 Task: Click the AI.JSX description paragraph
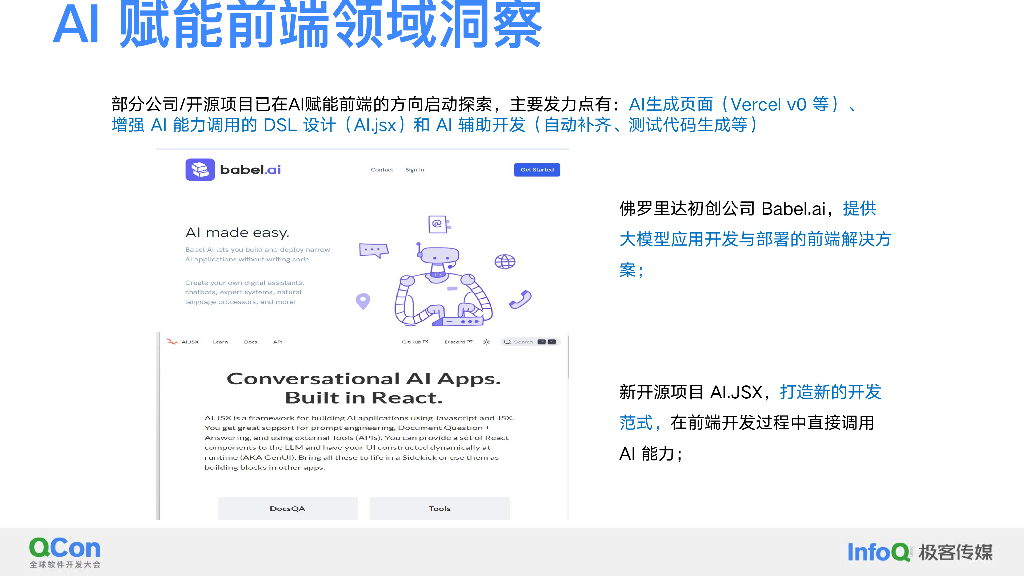pyautogui.click(x=360, y=442)
